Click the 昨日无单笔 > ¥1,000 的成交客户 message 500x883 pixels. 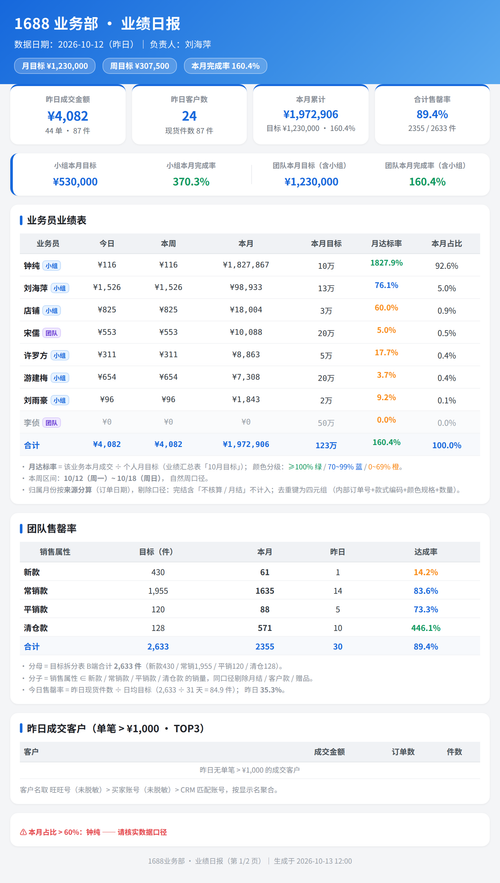pos(250,770)
